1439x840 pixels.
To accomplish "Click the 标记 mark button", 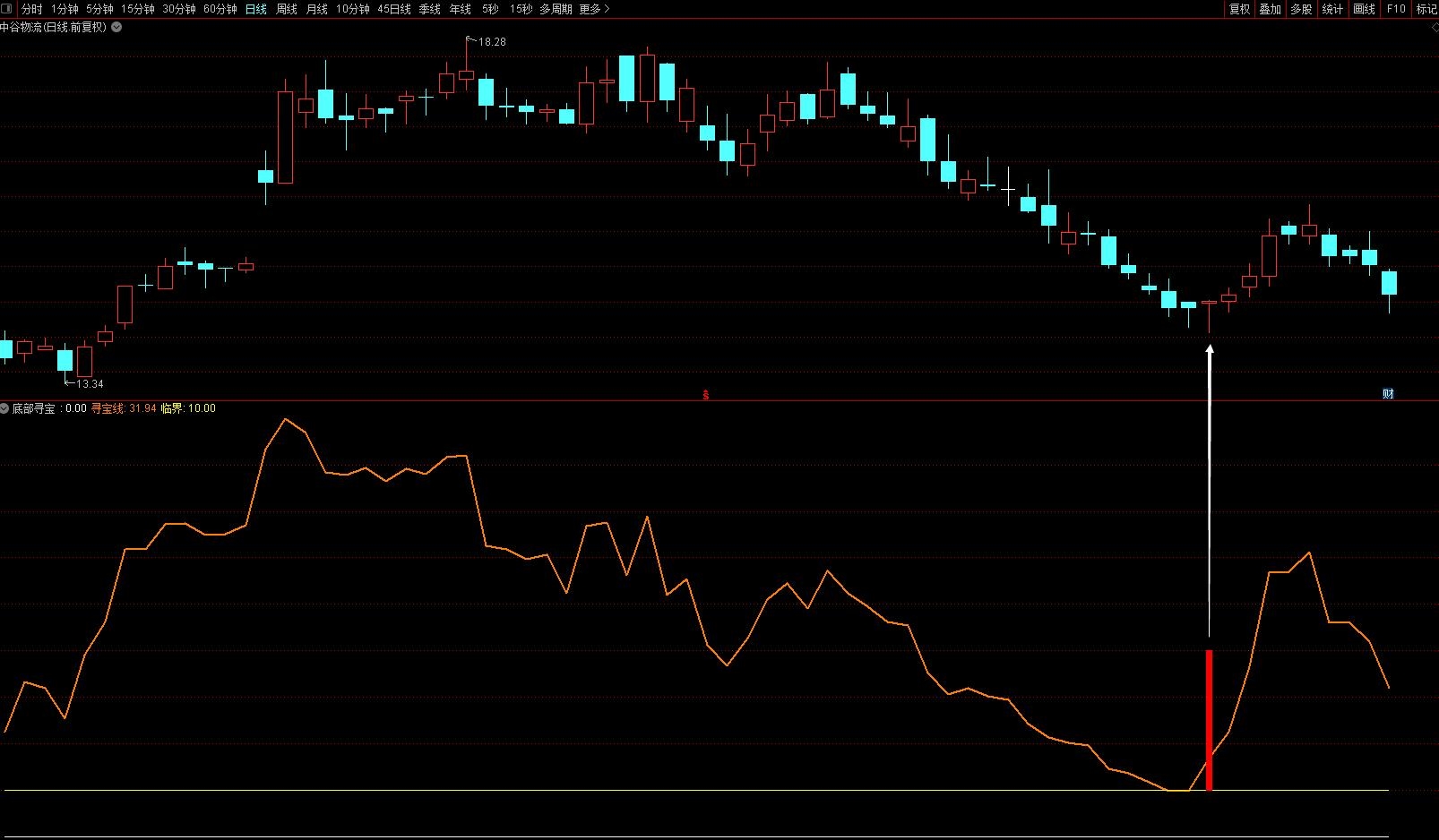I will 1426,9.
